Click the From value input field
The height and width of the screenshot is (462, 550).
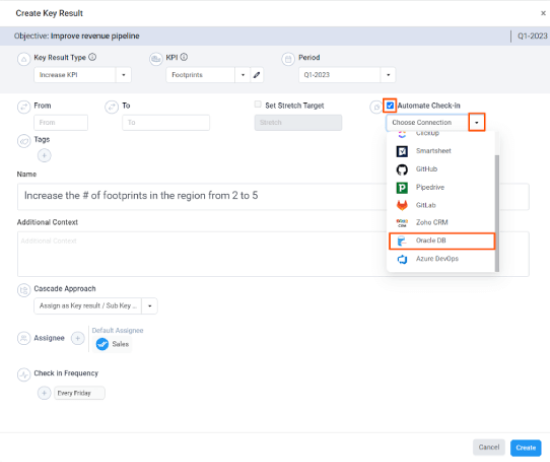click(x=61, y=122)
